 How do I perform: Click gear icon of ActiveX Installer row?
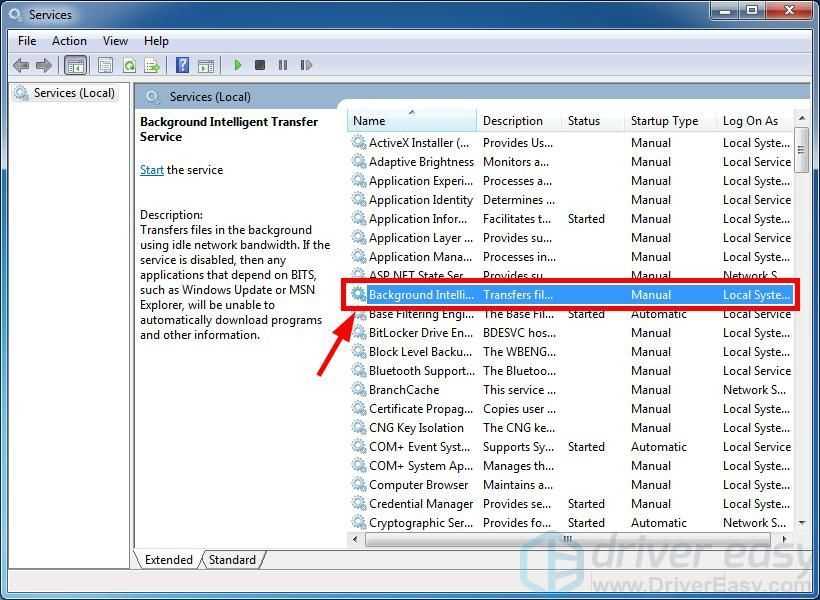click(359, 142)
